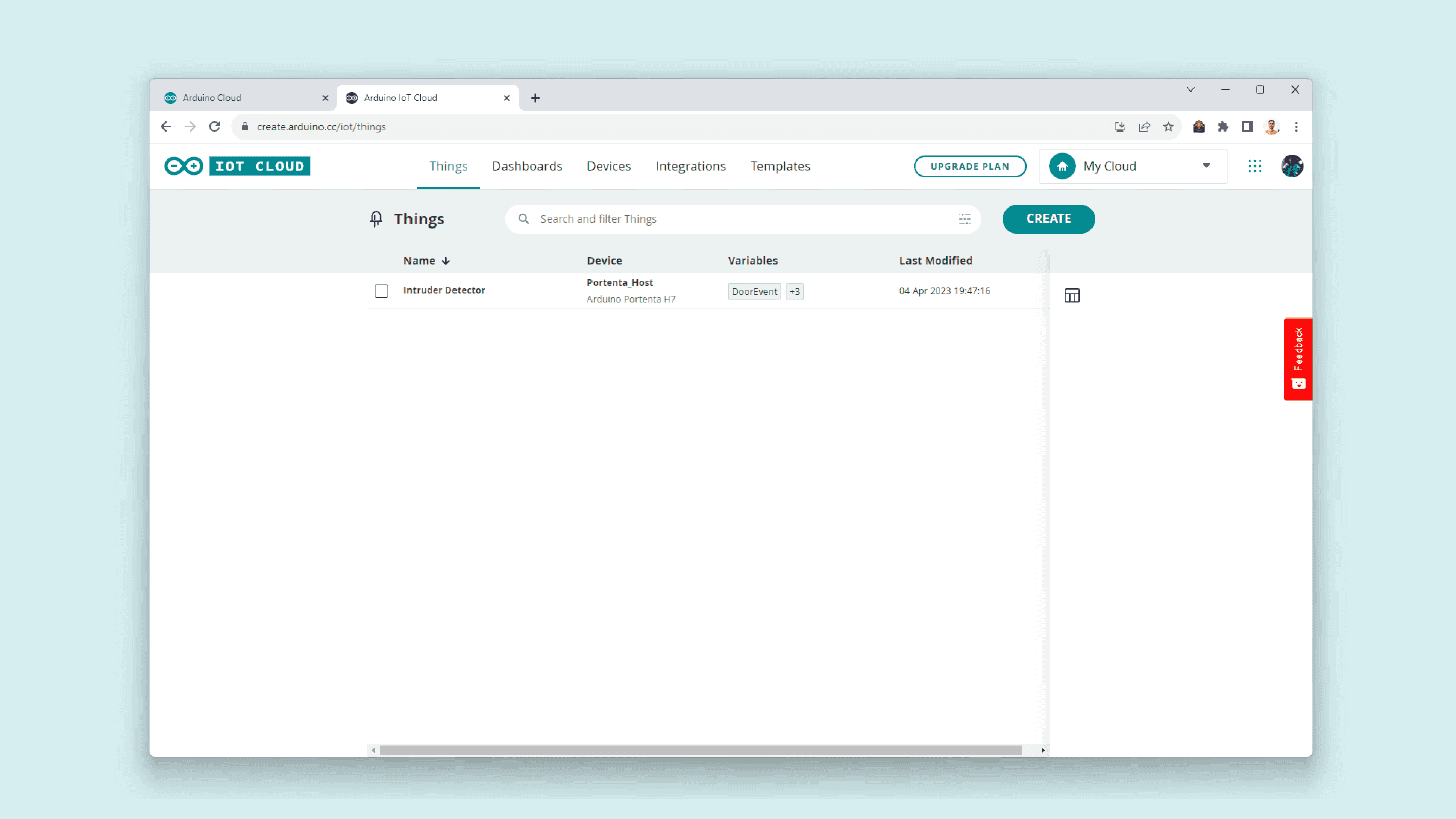Click the search filter options icon
This screenshot has width=1456, height=819.
click(x=964, y=219)
